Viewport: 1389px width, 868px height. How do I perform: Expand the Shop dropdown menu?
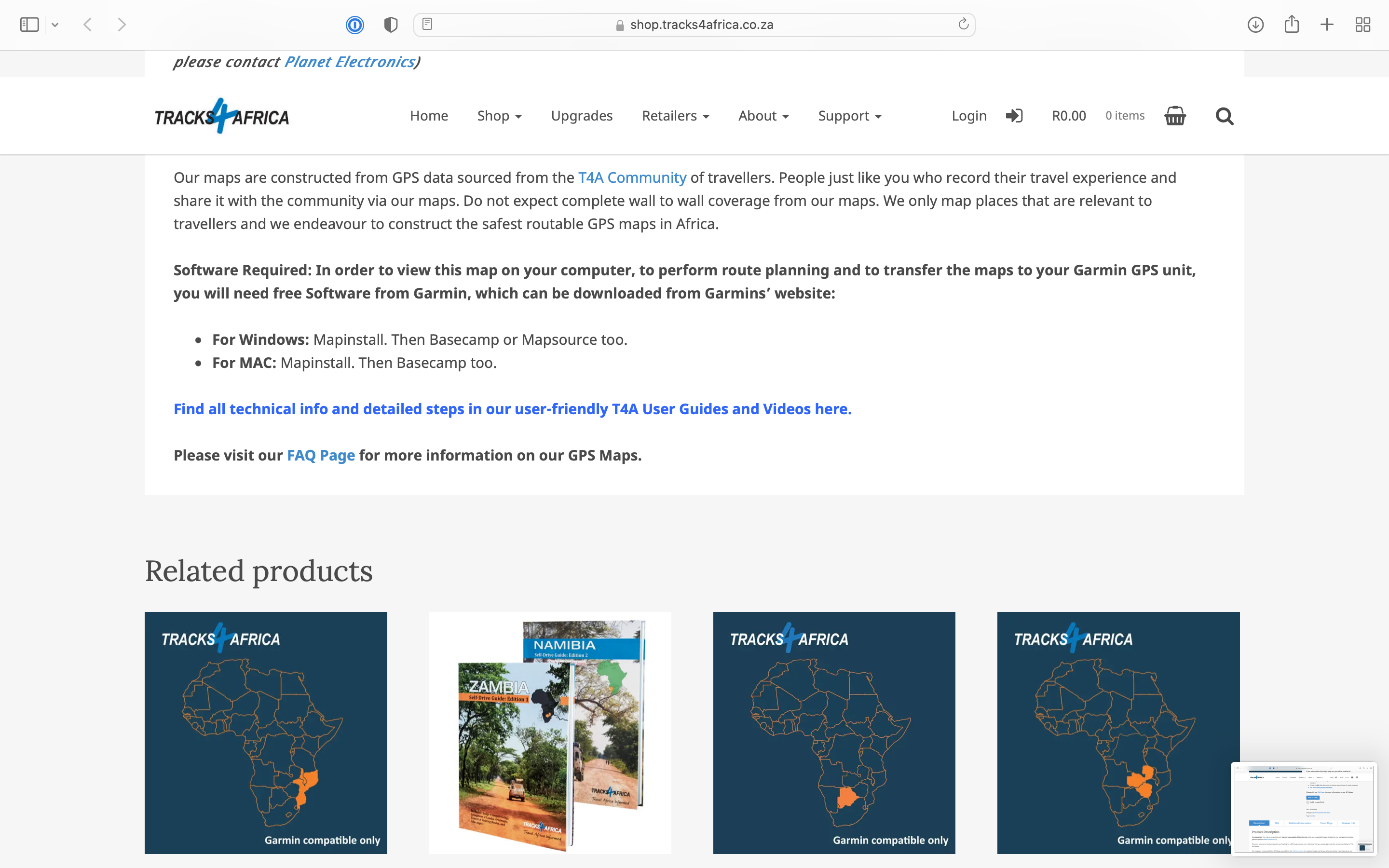pos(499,115)
